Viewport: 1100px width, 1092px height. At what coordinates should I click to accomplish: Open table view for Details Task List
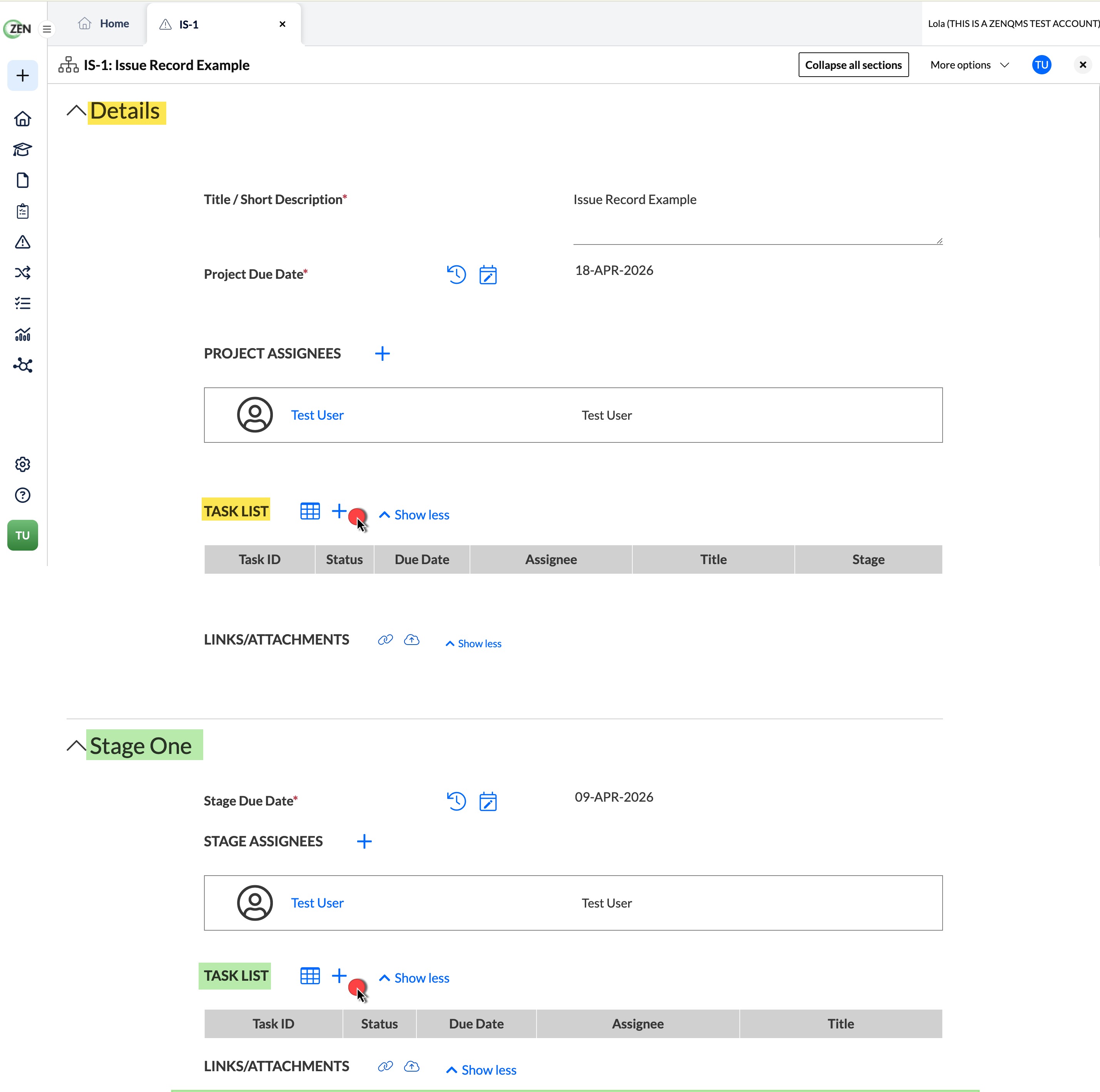click(310, 511)
